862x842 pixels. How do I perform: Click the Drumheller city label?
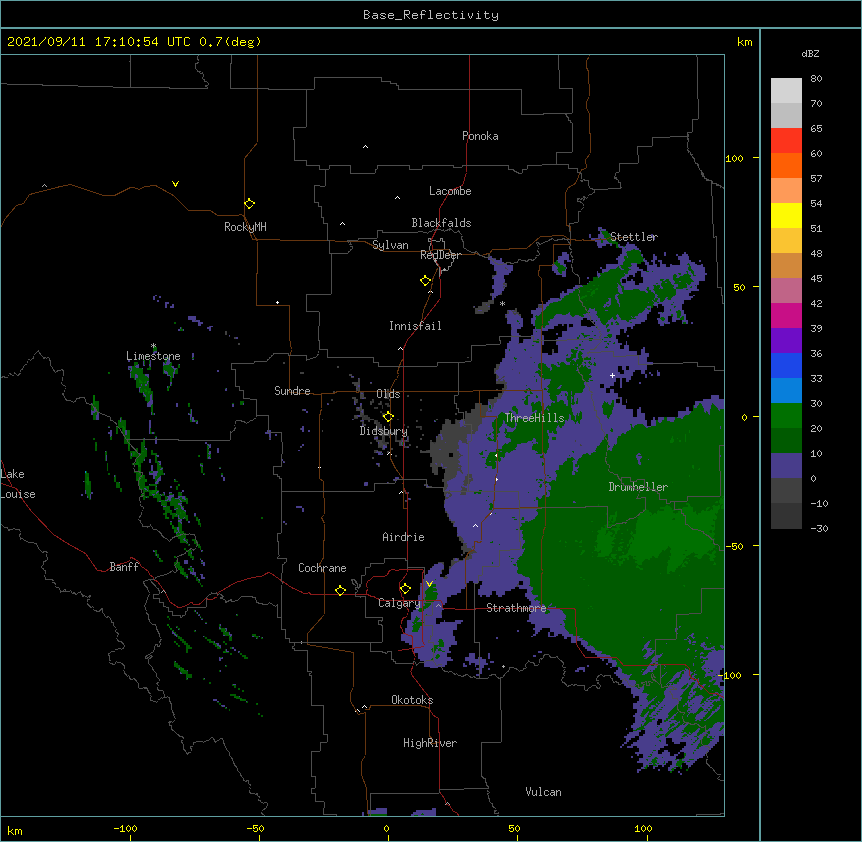(x=638, y=487)
